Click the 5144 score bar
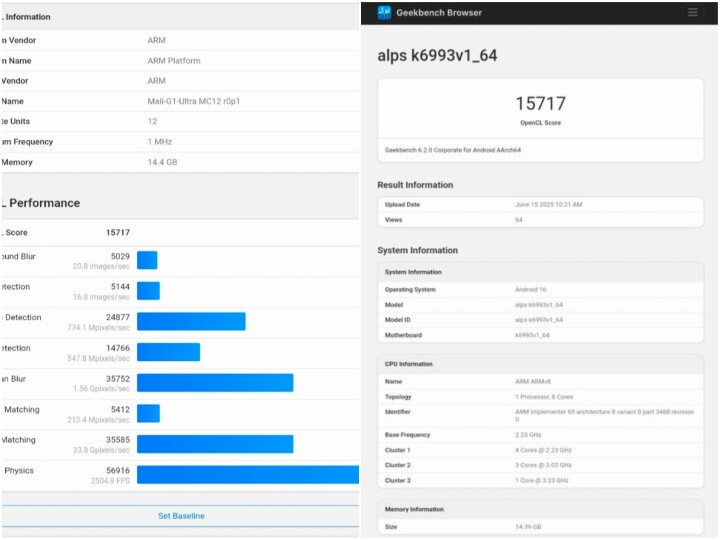 click(x=148, y=291)
